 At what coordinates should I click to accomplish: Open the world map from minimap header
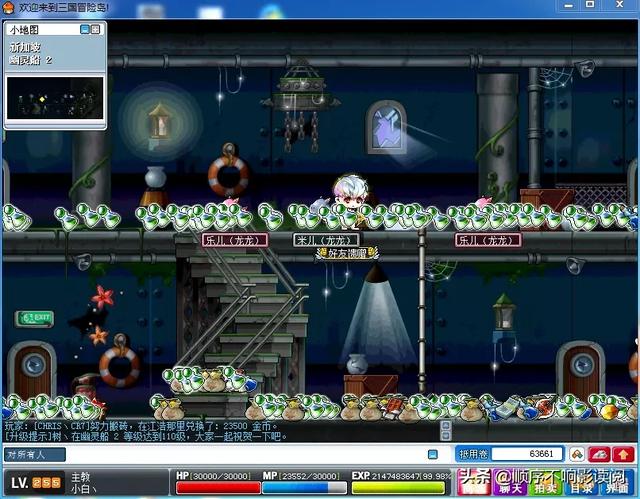[95, 29]
